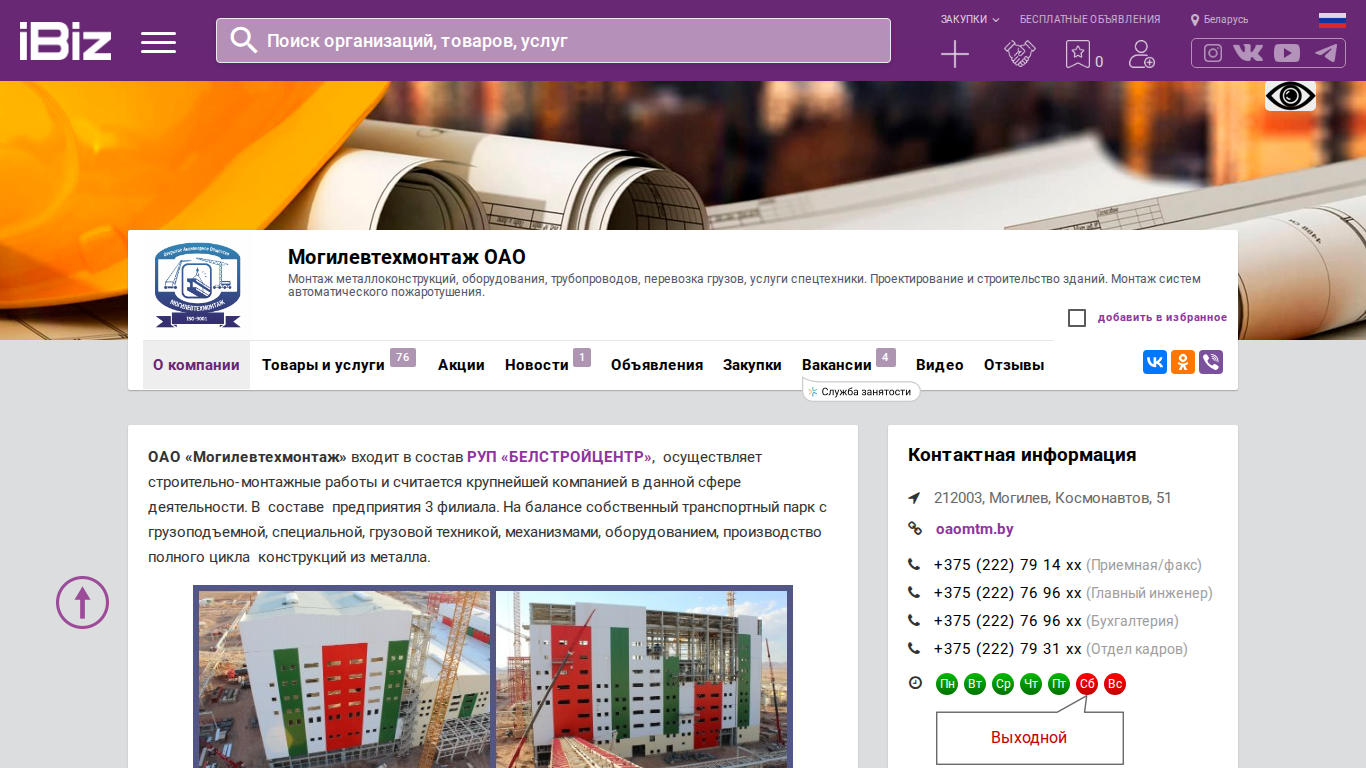Click the Могилевтехмонтаж company logo
The image size is (1366, 768).
(x=198, y=286)
